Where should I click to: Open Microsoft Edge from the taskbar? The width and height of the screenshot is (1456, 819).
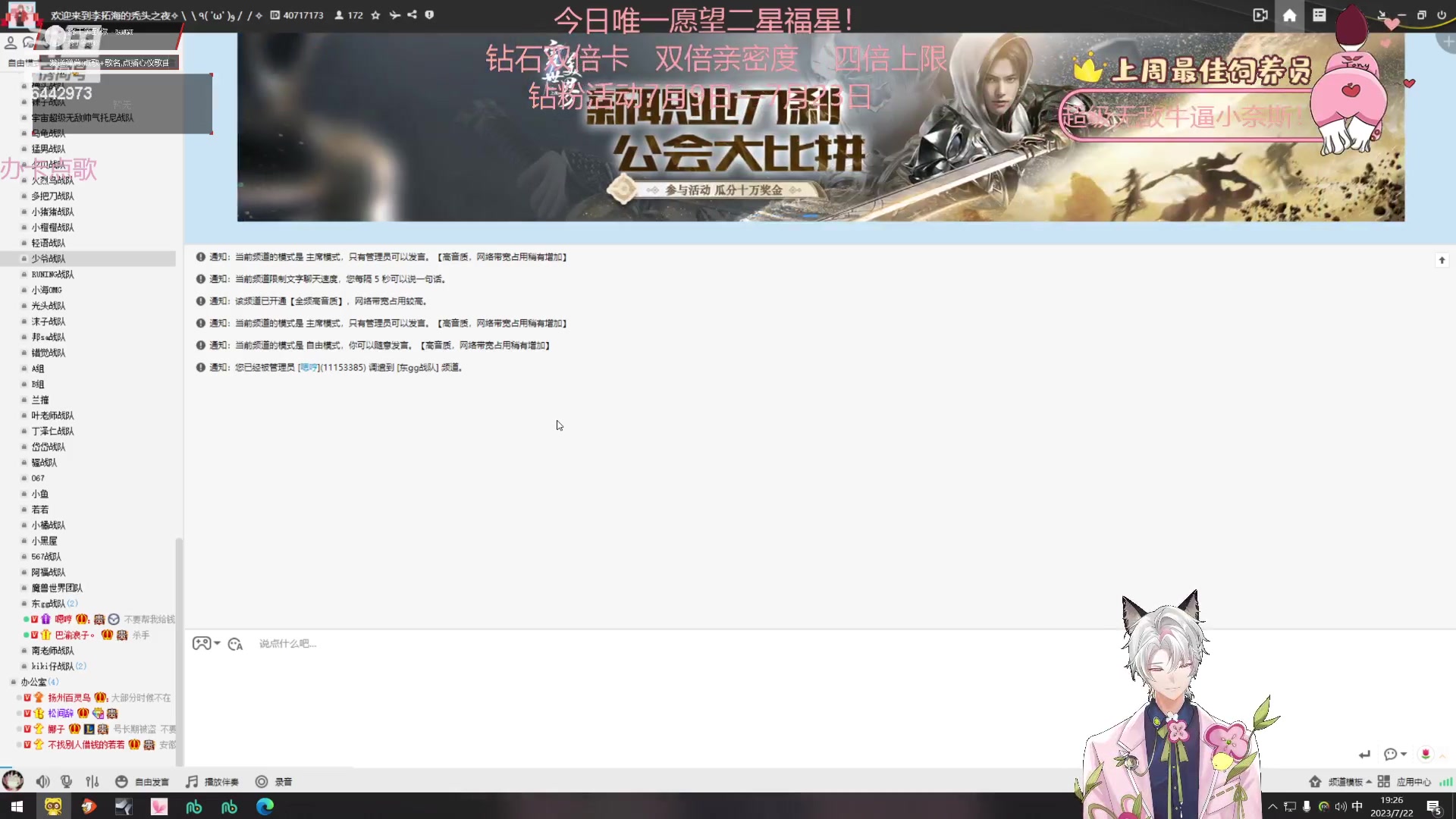click(265, 806)
